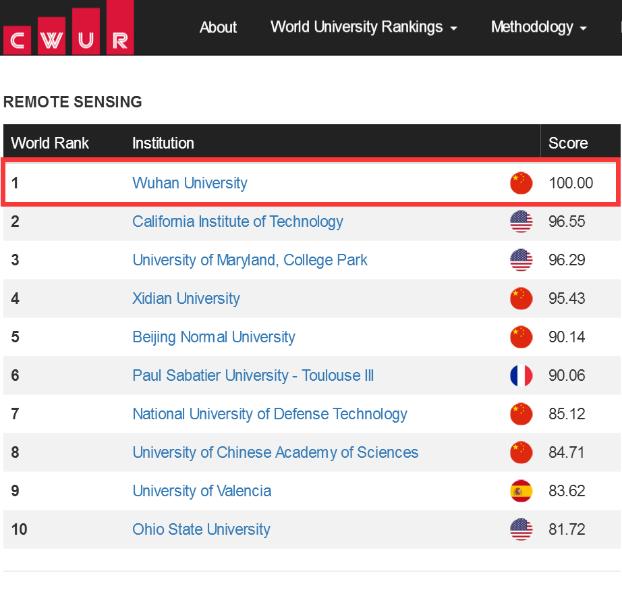This screenshot has height=609, width=622.
Task: Click China flag beside Wuhan University
Action: point(521,183)
